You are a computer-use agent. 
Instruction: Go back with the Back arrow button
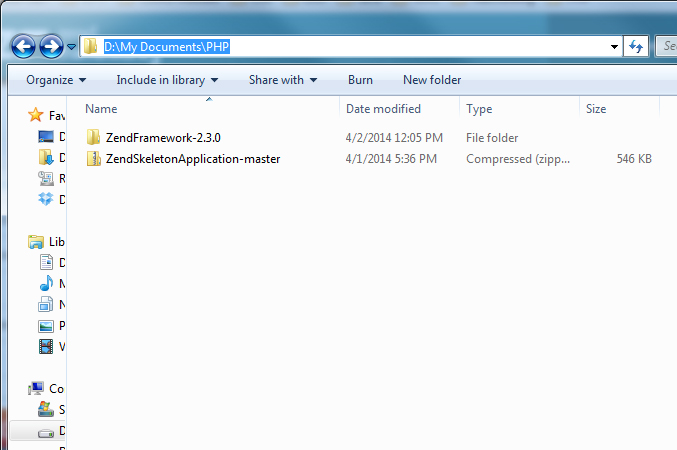tap(23, 46)
